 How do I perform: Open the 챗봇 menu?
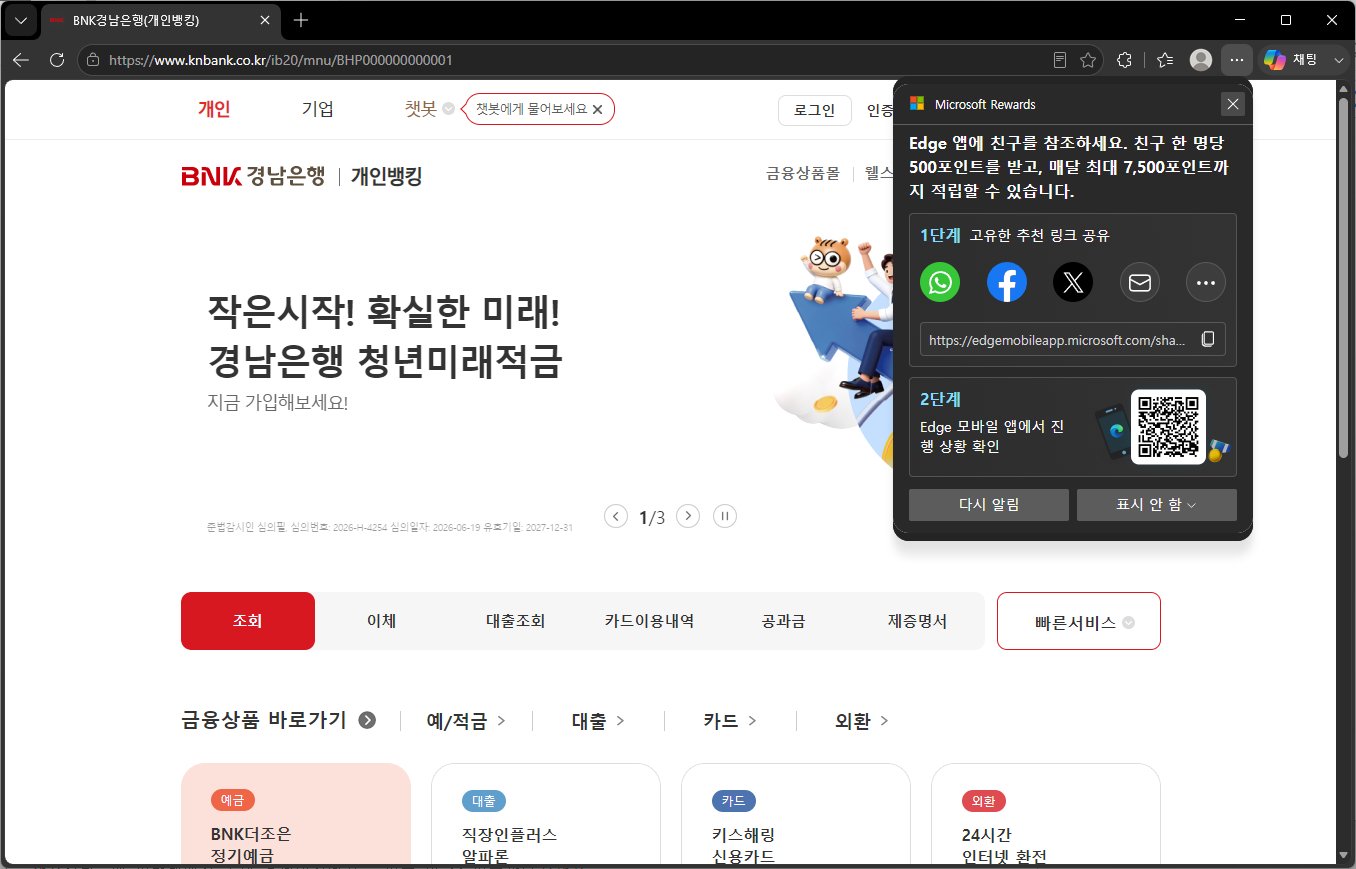[429, 109]
